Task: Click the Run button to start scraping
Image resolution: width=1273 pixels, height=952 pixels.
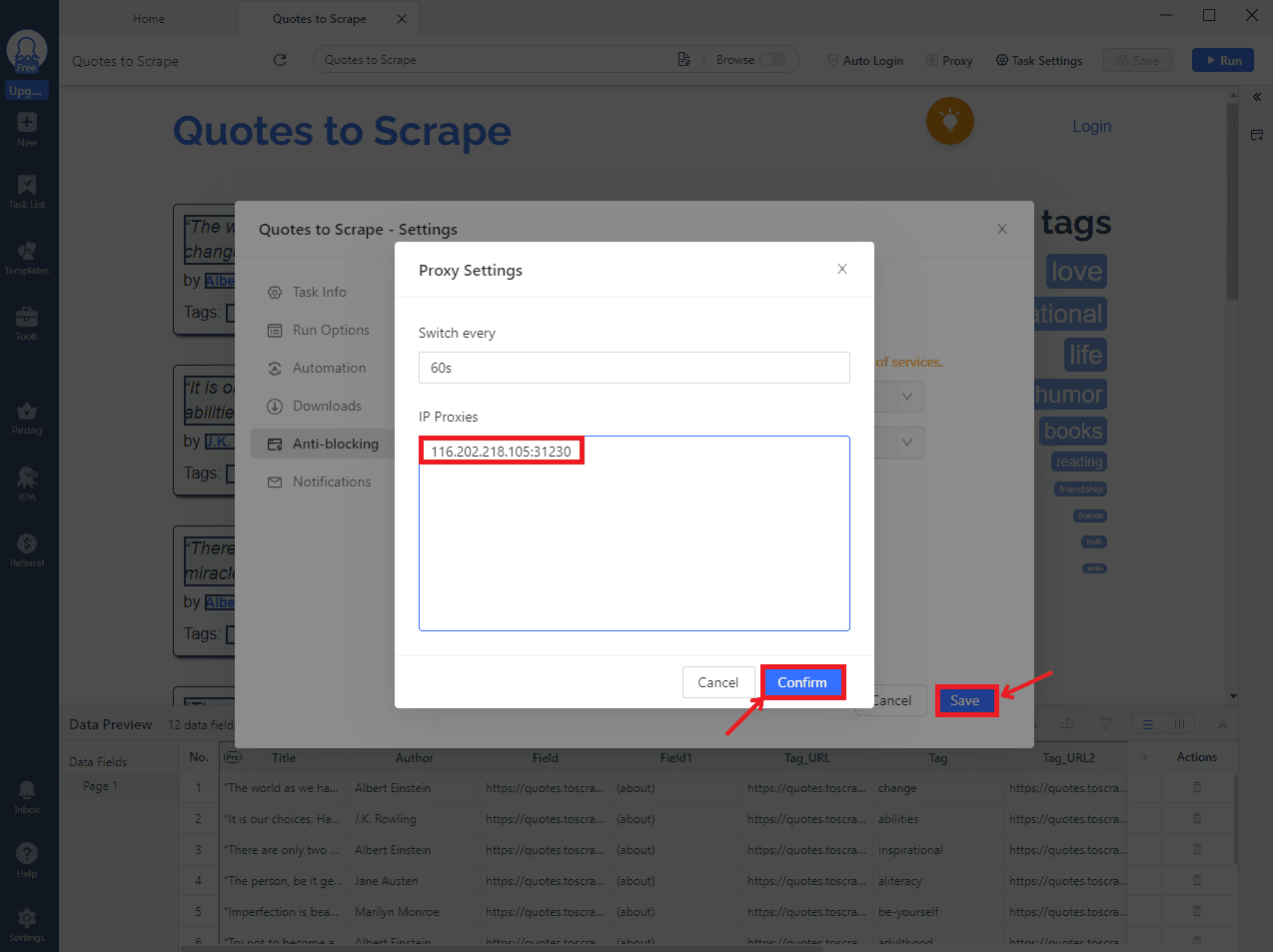Action: tap(1222, 60)
